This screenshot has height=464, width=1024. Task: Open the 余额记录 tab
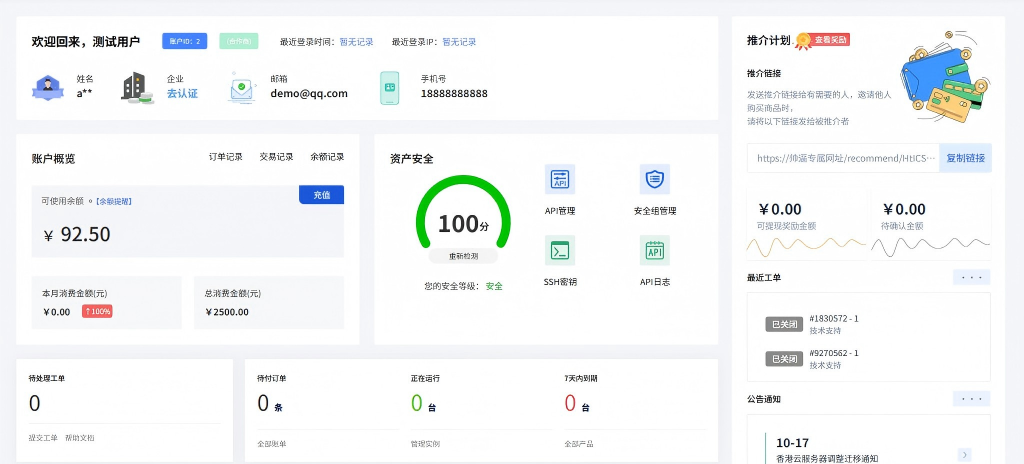pos(327,157)
